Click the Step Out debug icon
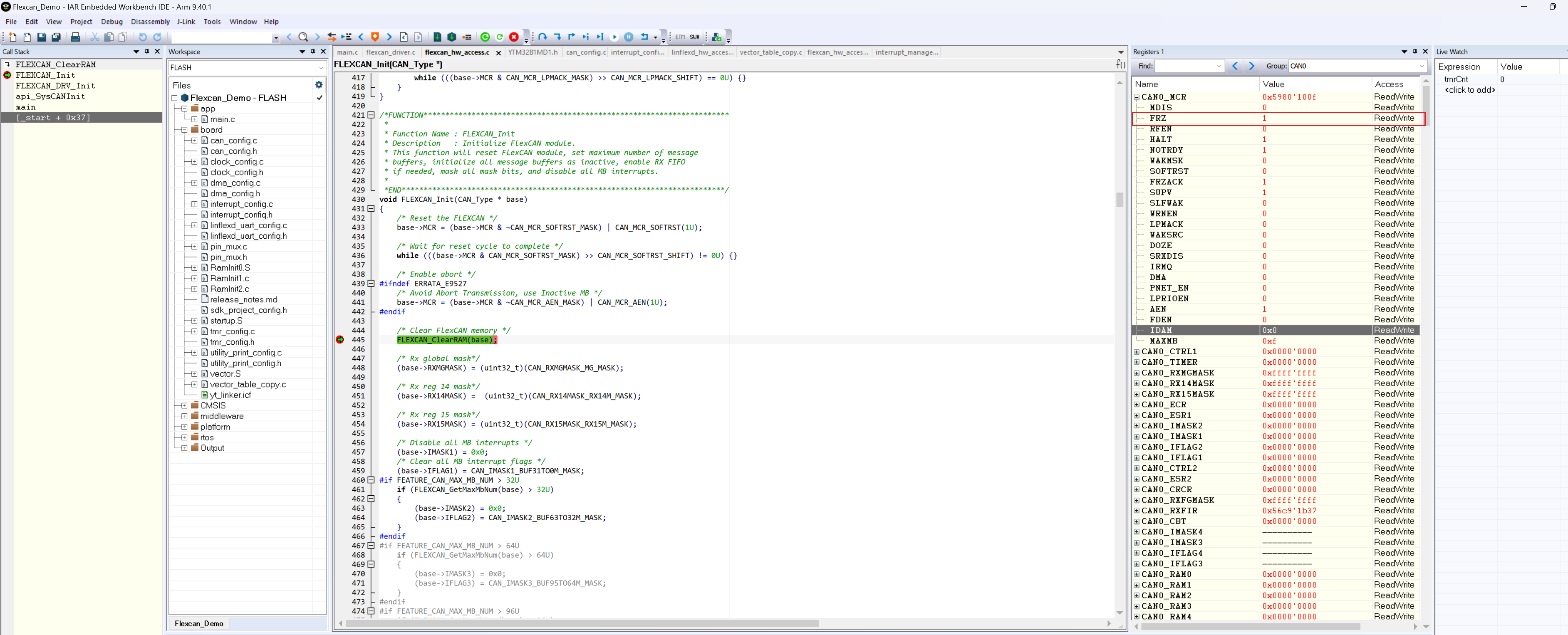The image size is (1568, 635). coord(572,37)
